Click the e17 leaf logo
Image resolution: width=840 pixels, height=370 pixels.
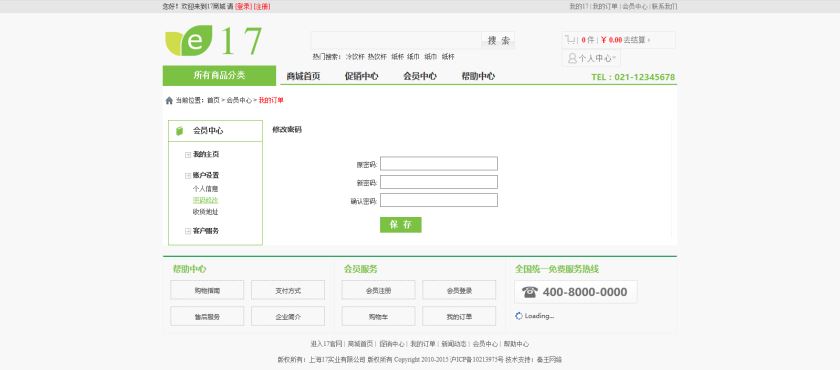(213, 41)
